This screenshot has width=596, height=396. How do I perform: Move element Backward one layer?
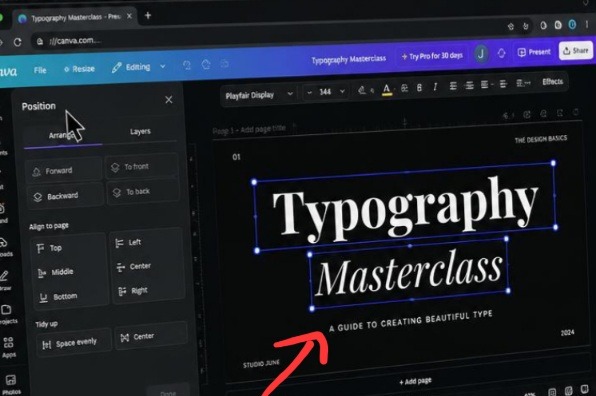[65, 196]
